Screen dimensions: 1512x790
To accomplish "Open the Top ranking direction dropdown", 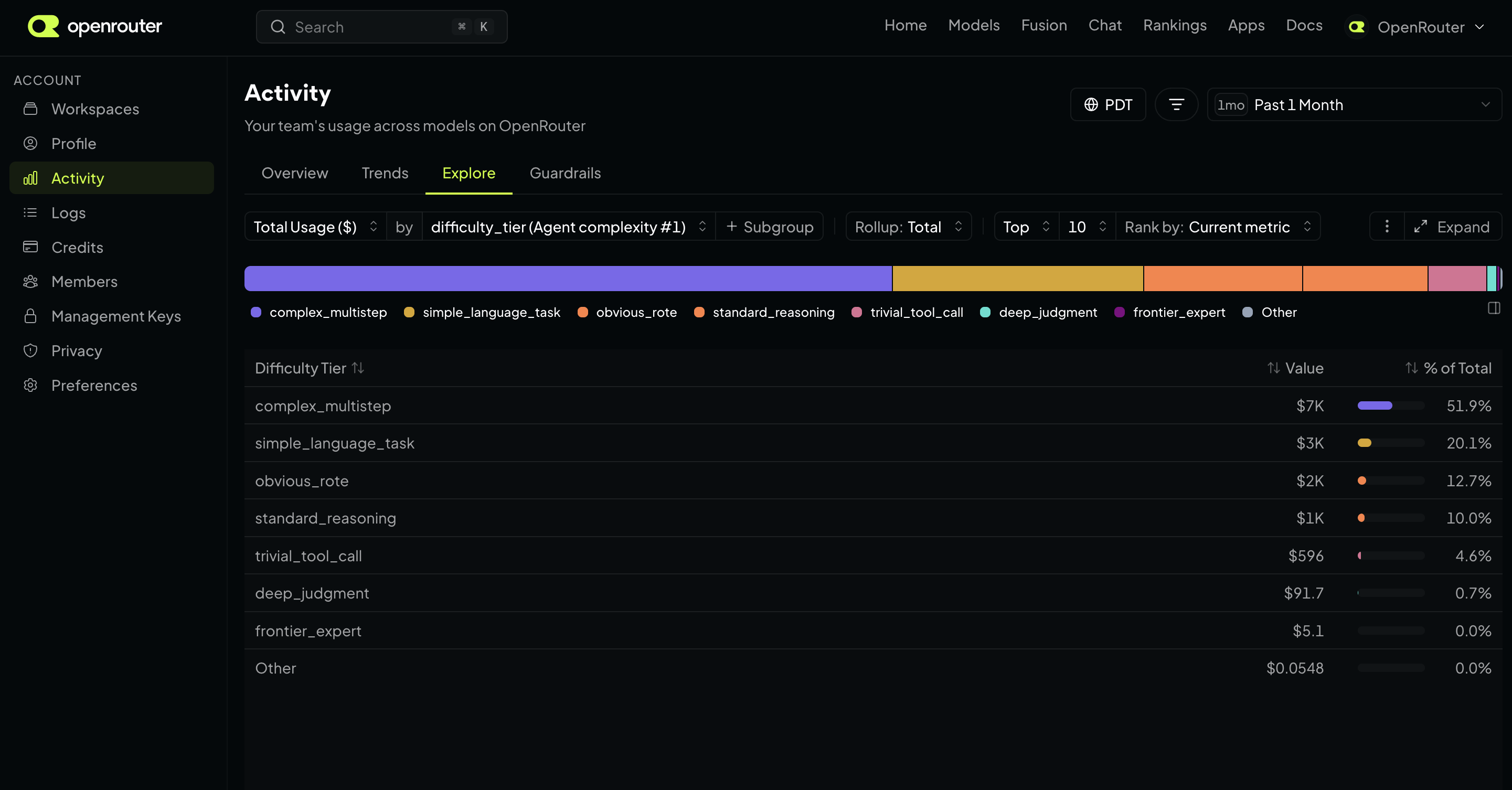I will point(1027,227).
